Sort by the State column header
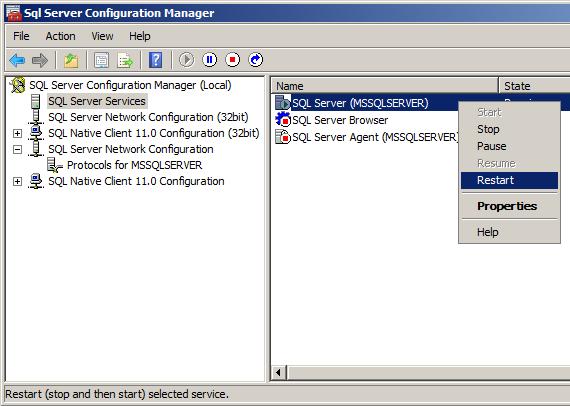This screenshot has height=406, width=570. point(534,86)
